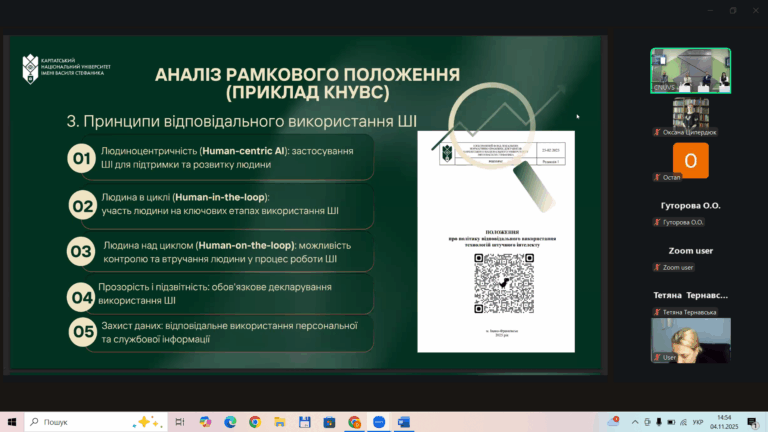Open File Explorer folder icon
The height and width of the screenshot is (432, 768).
(280, 422)
